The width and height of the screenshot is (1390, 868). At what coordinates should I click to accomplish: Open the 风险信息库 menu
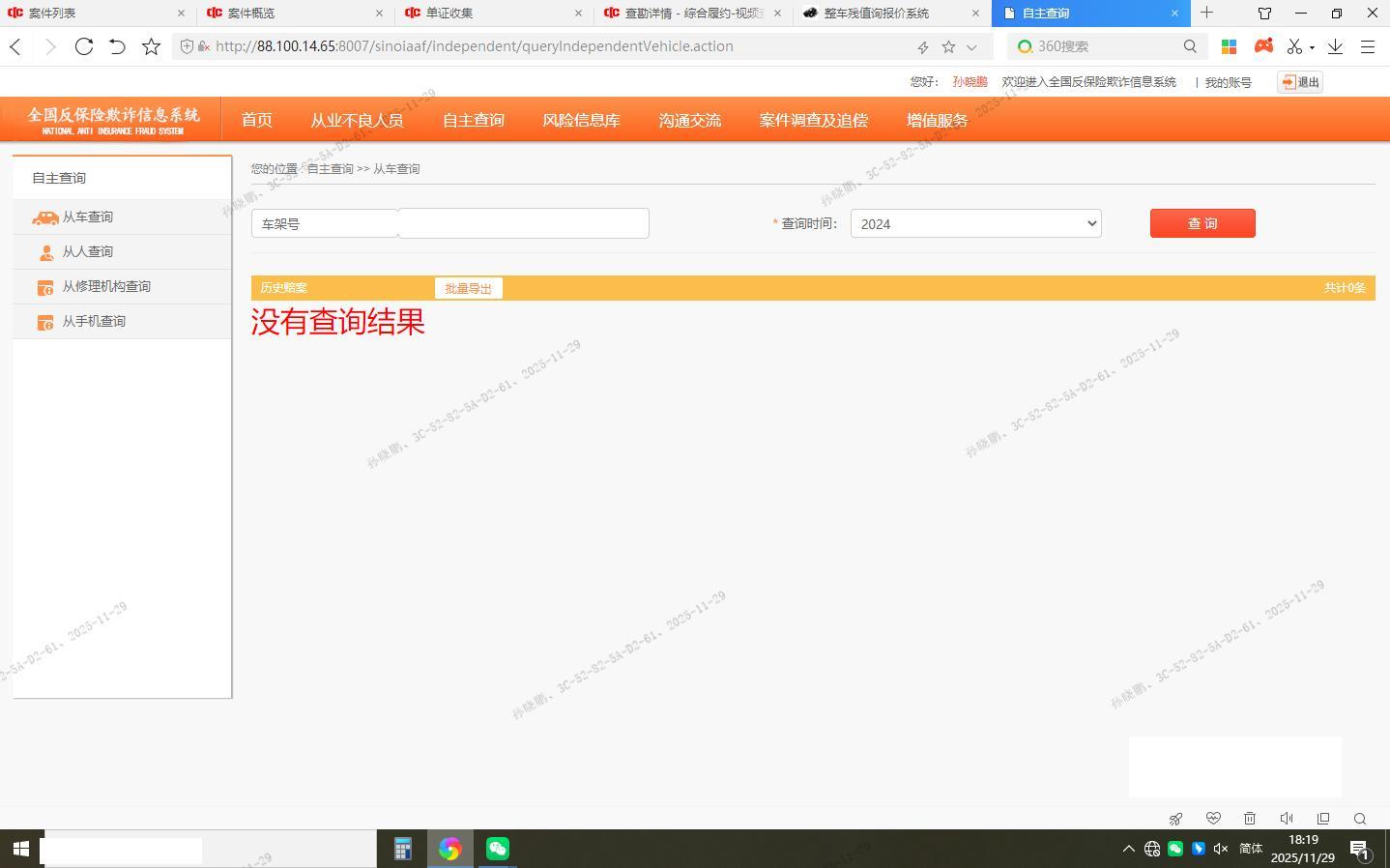581,120
